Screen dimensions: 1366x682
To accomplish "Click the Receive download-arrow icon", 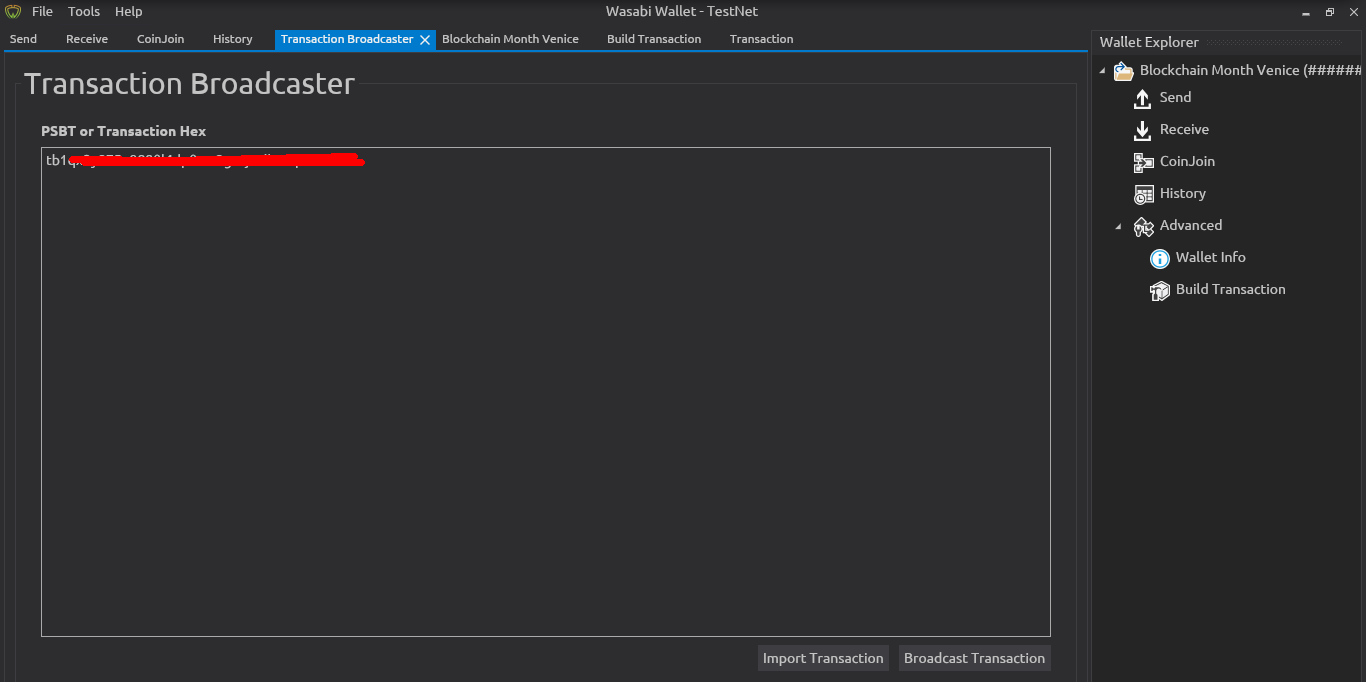I will pyautogui.click(x=1142, y=130).
